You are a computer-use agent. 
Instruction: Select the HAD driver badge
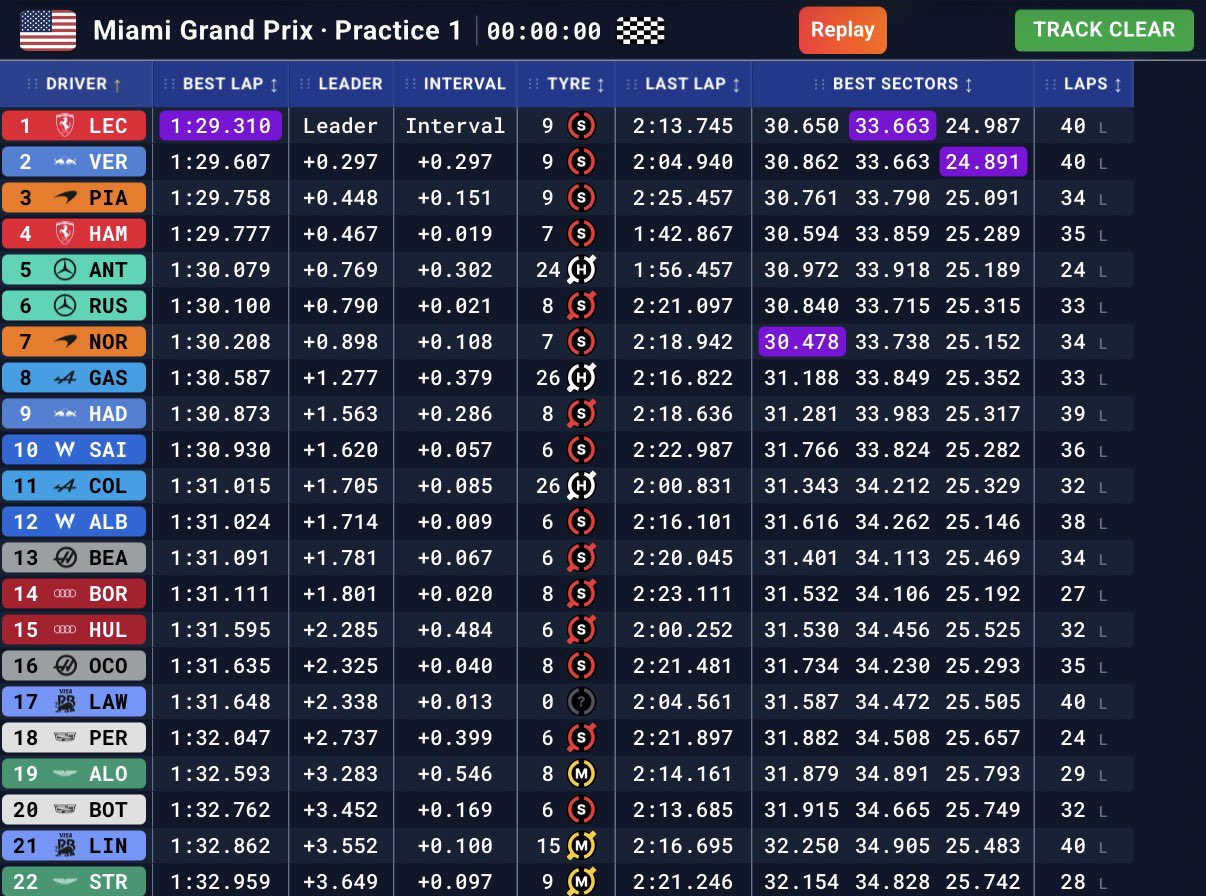(x=74, y=414)
